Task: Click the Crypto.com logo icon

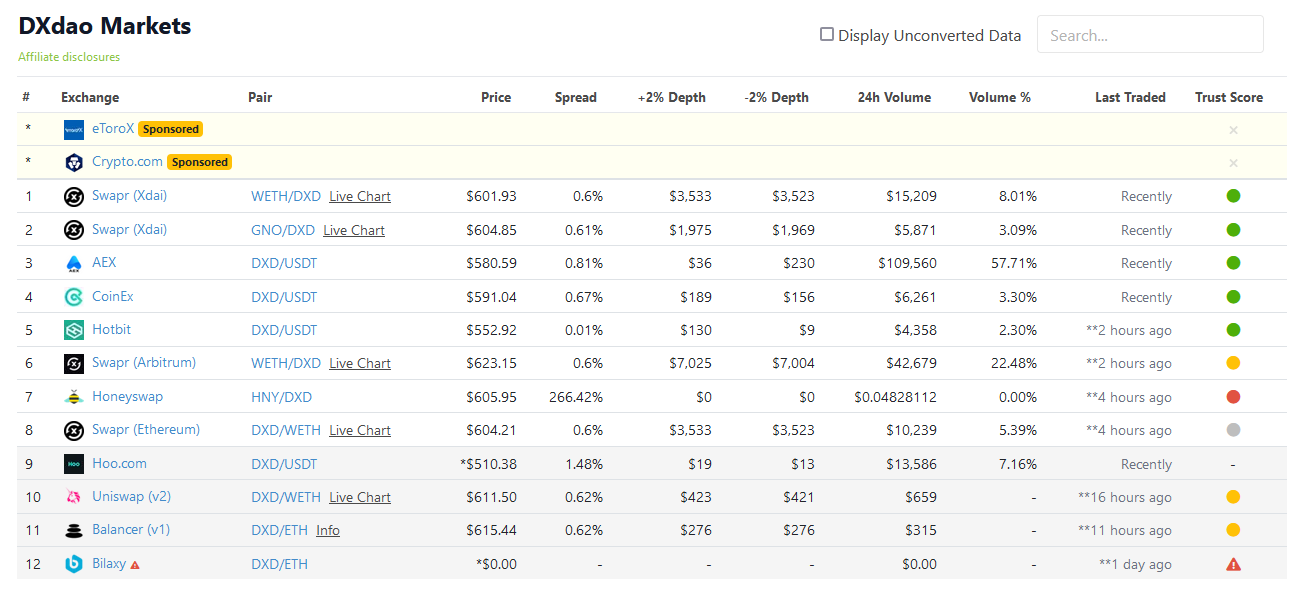Action: coord(73,162)
